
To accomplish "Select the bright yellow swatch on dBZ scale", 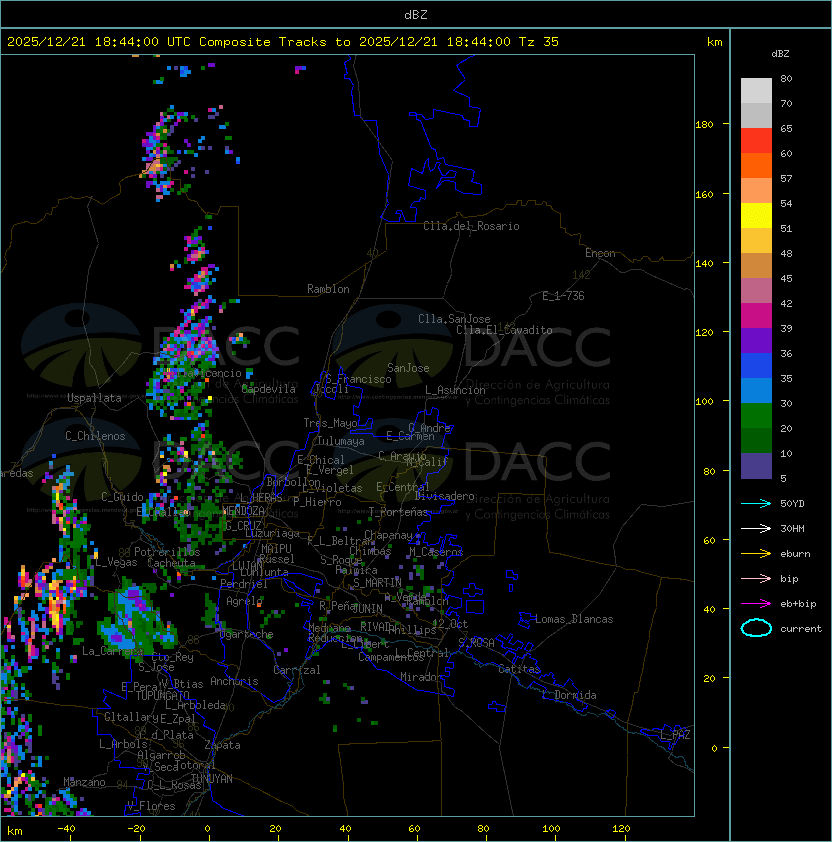I will [x=756, y=215].
